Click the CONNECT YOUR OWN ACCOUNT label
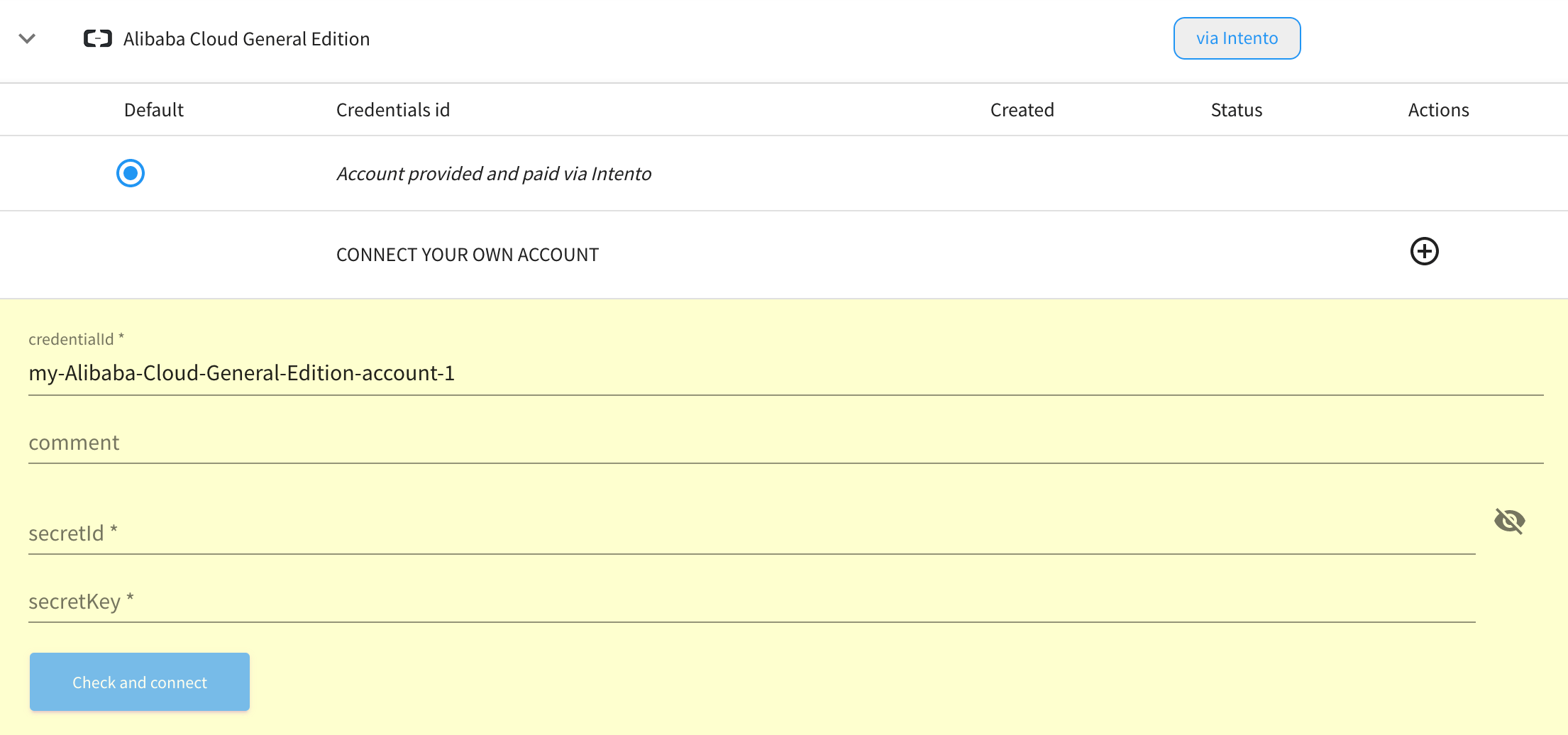 [468, 255]
